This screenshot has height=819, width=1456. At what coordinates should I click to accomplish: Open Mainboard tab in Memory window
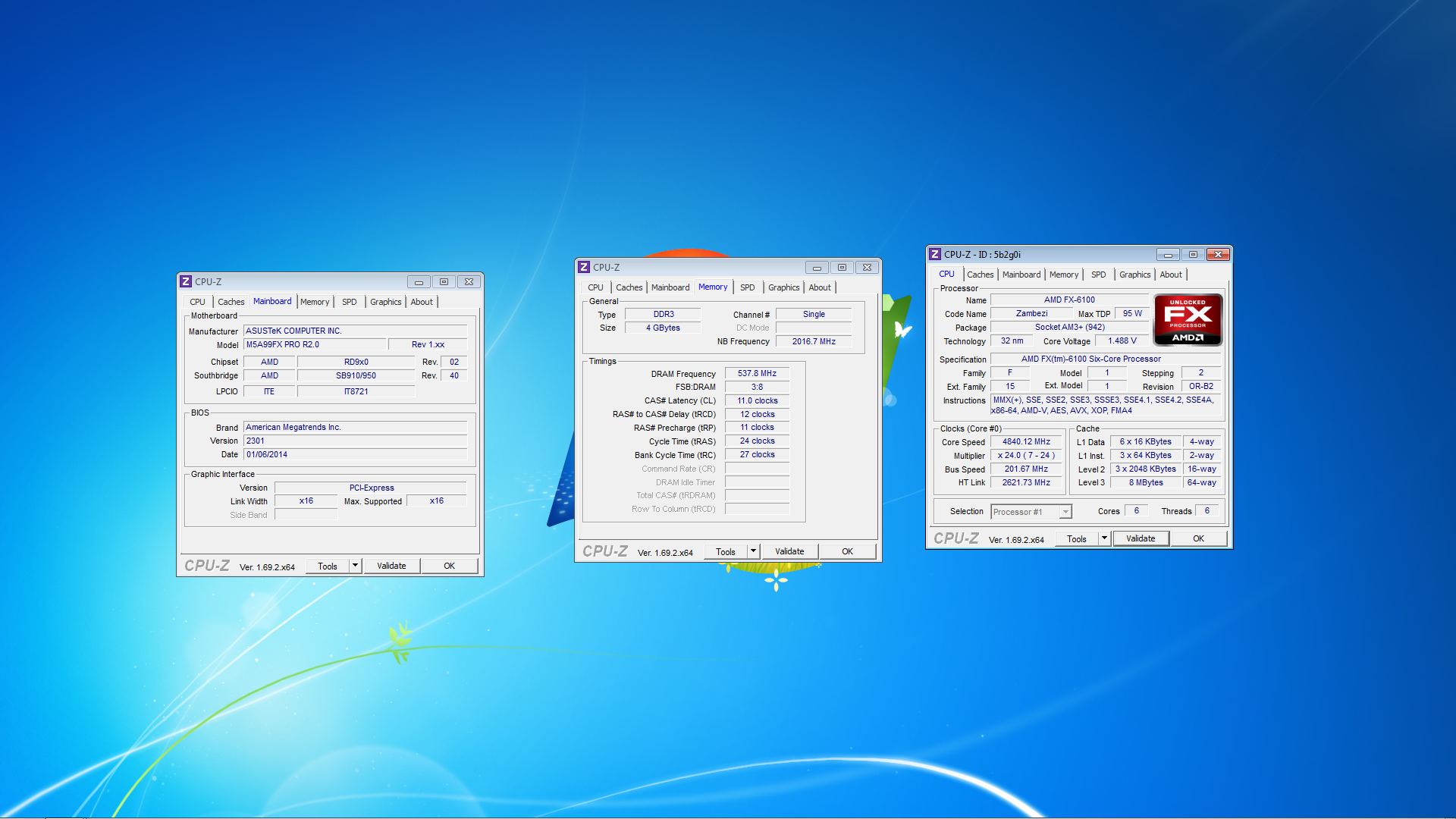tap(670, 287)
